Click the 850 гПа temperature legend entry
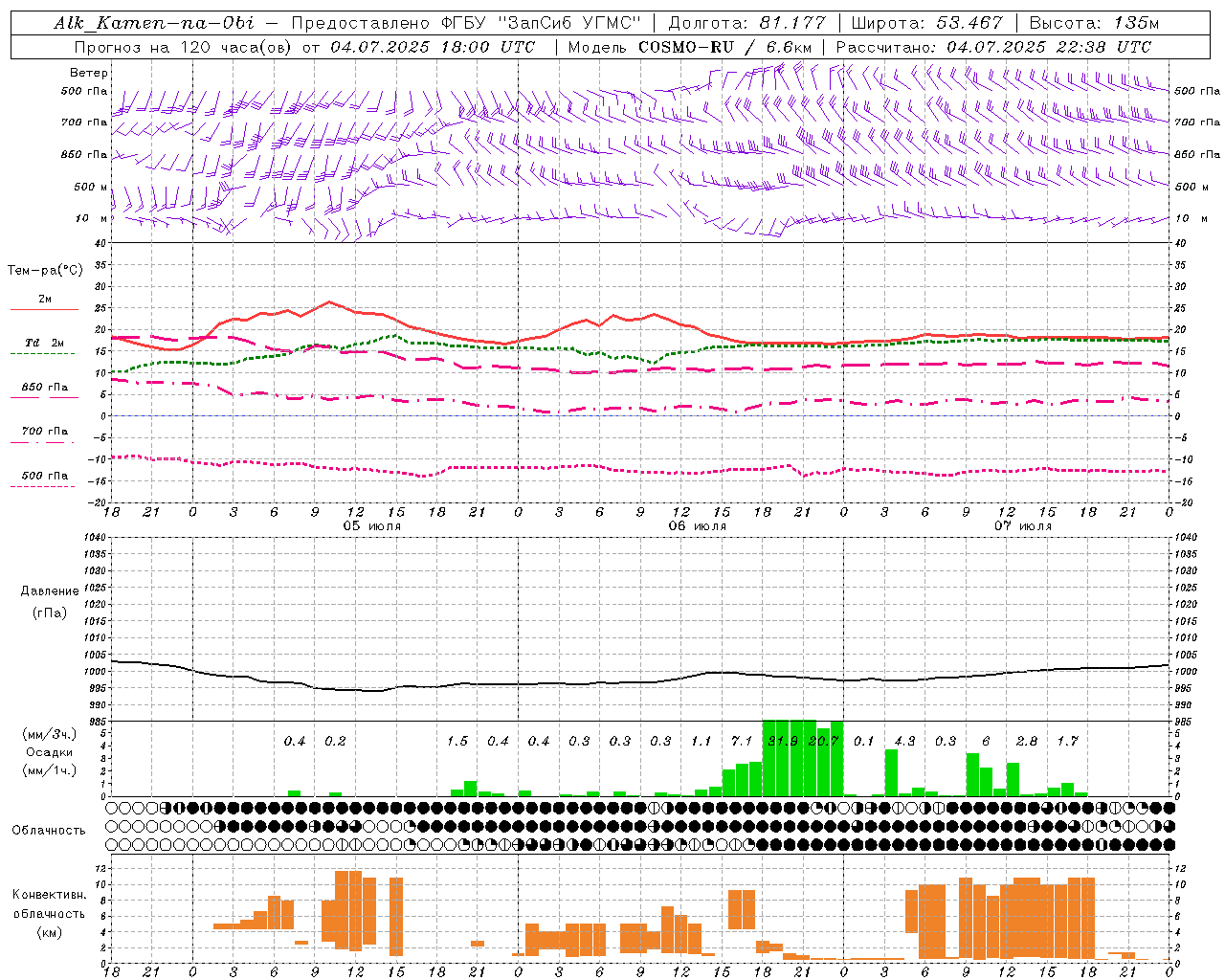 pos(45,388)
